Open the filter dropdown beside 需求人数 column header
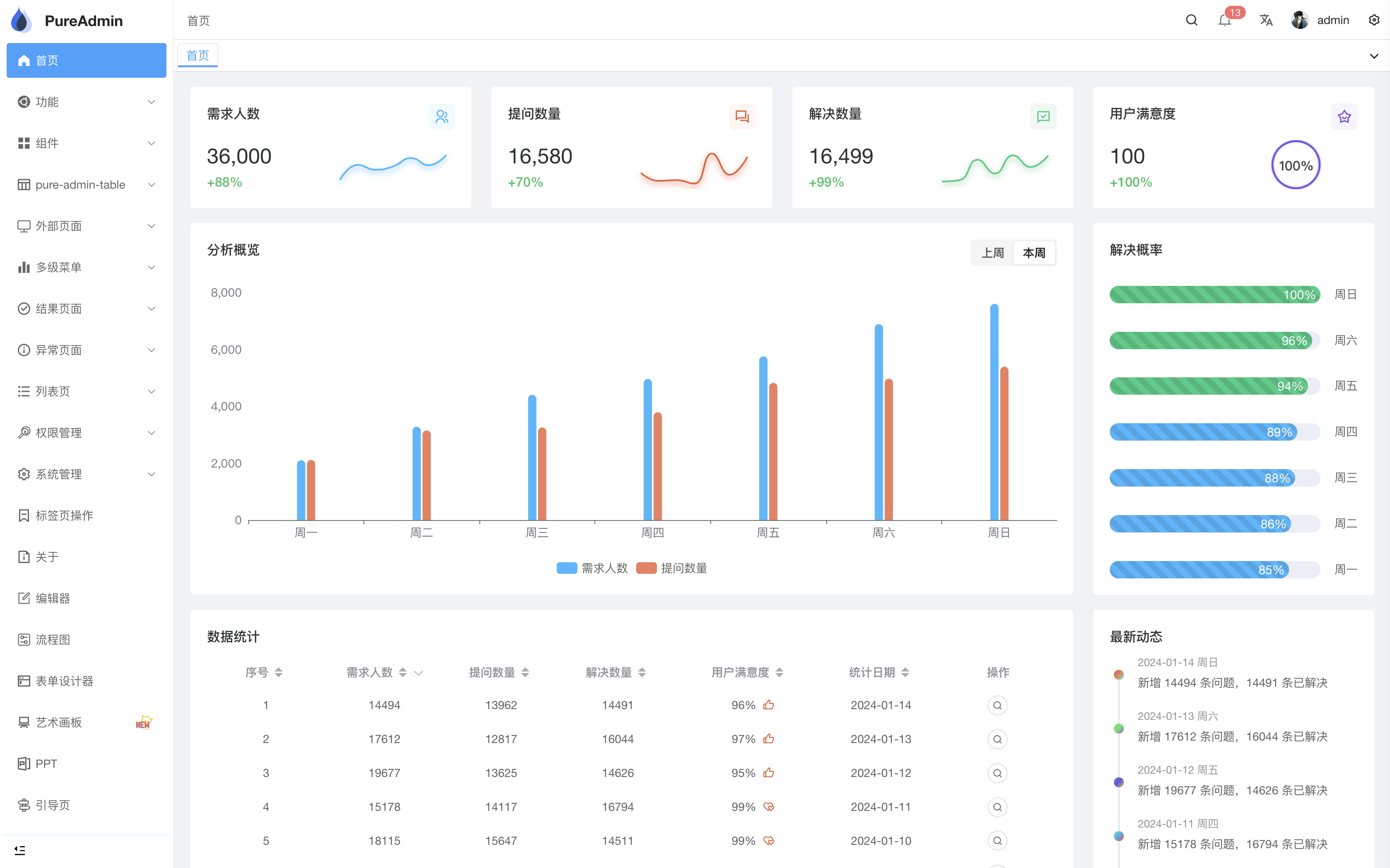Image resolution: width=1390 pixels, height=868 pixels. (x=419, y=673)
